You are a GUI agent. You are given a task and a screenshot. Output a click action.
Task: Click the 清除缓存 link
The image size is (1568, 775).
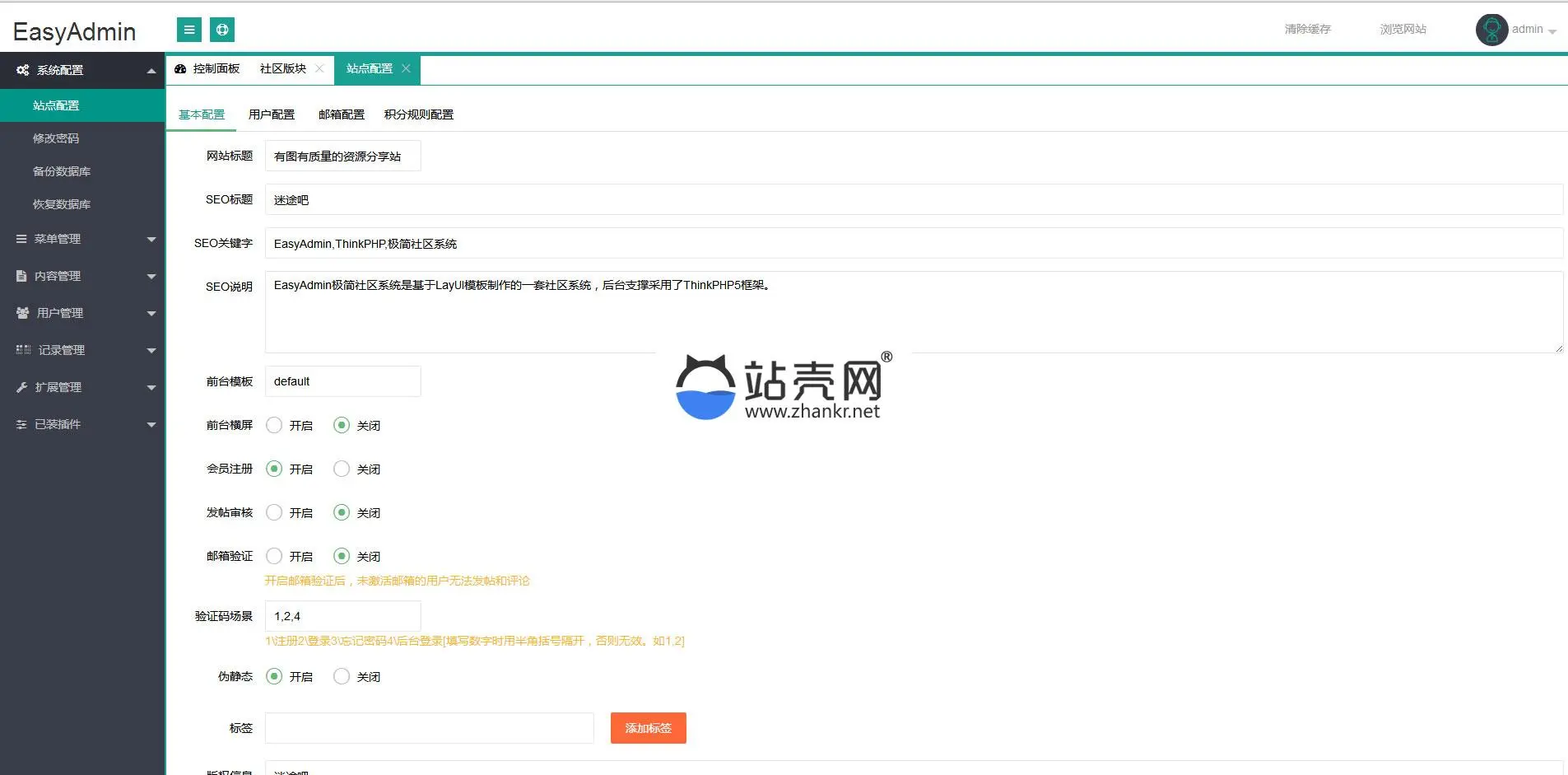coord(1307,29)
